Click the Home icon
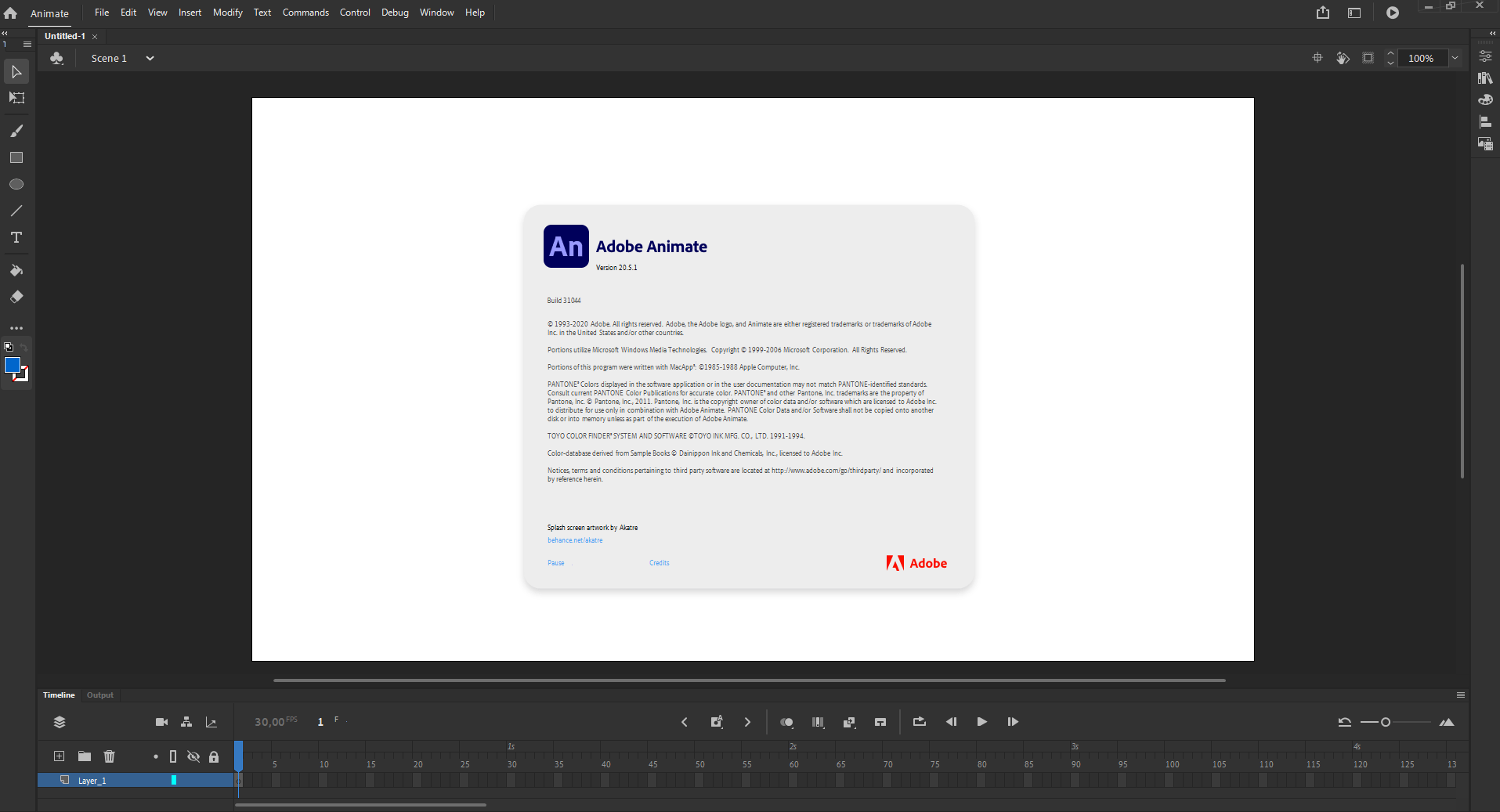The height and width of the screenshot is (812, 1500). [x=10, y=13]
